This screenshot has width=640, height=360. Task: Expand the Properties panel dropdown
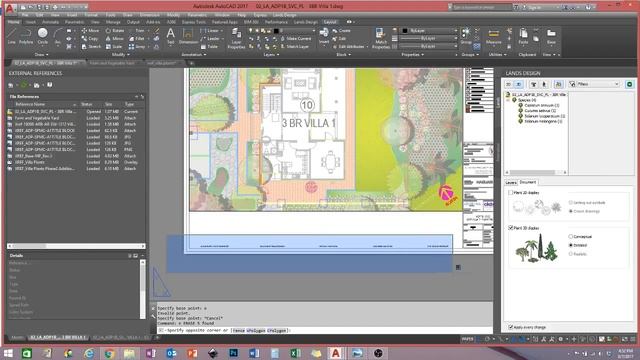pyautogui.click(x=413, y=54)
